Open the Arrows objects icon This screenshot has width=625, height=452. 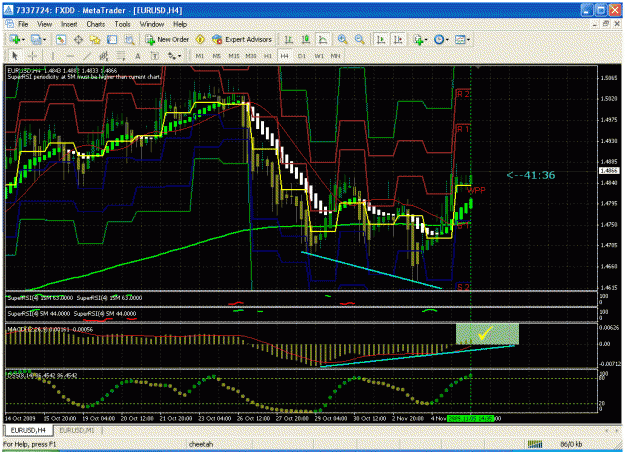[x=171, y=56]
